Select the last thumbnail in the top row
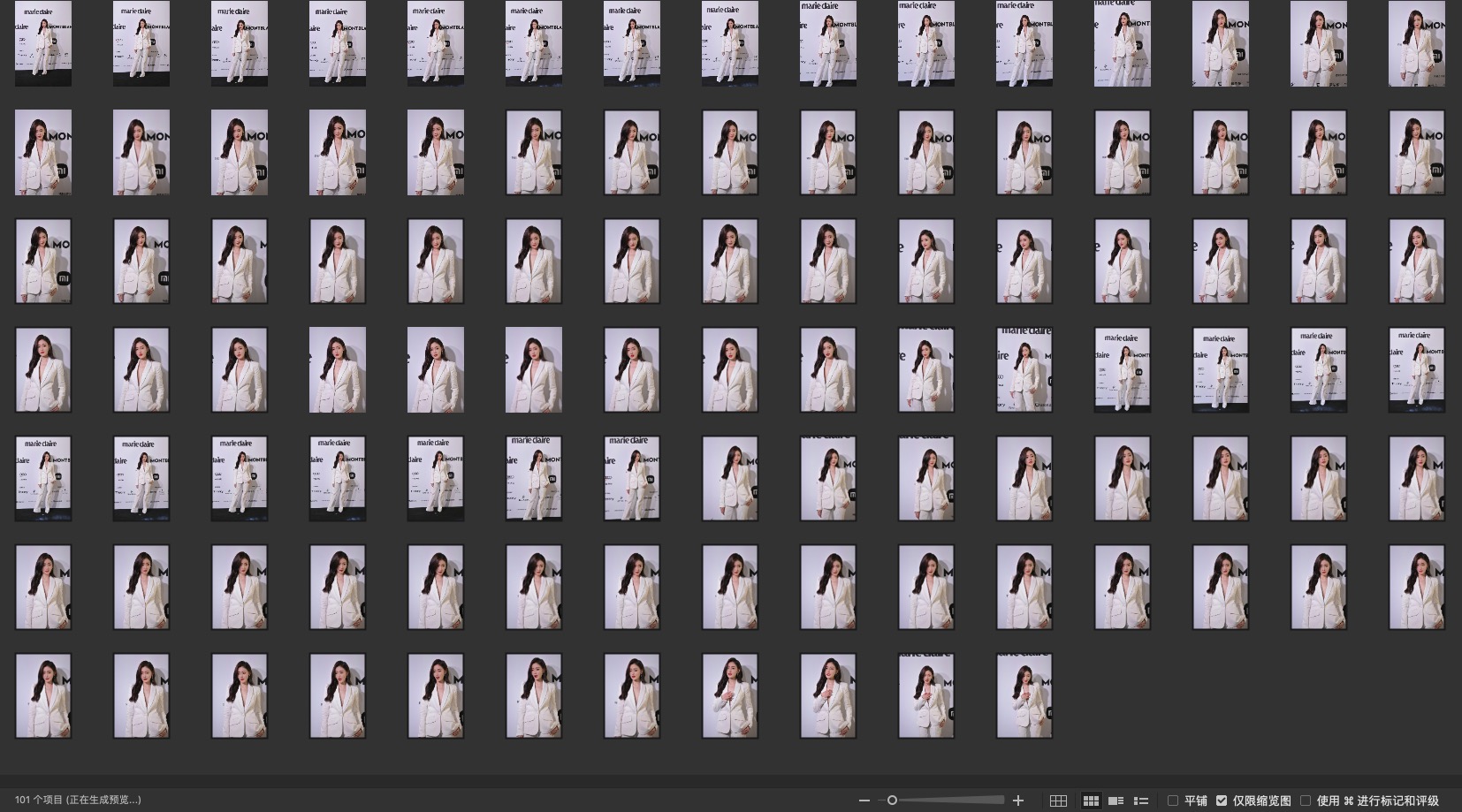This screenshot has height=812, width=1462. [1416, 43]
